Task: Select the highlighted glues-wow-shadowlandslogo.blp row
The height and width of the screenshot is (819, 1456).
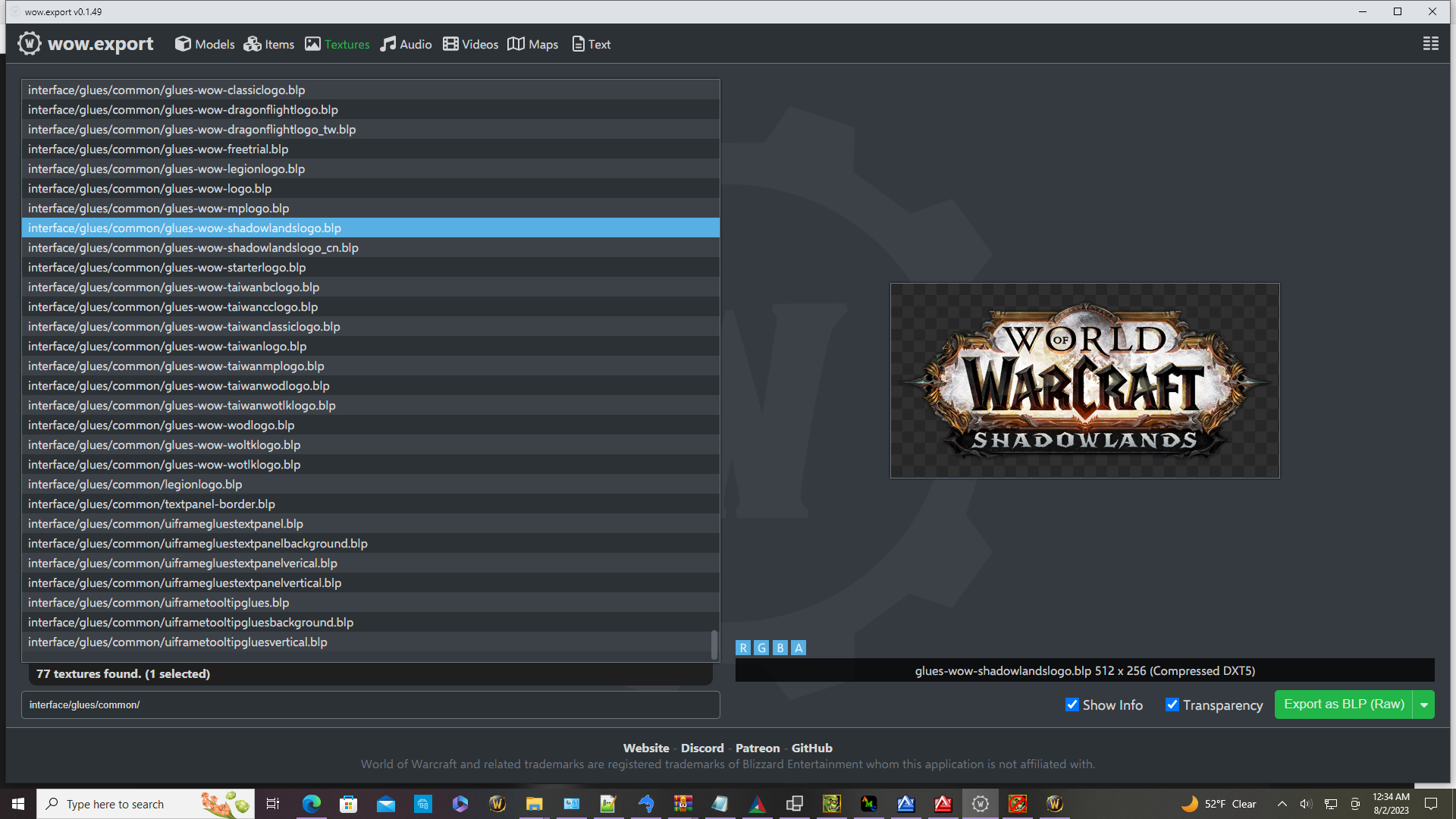Action: [x=371, y=227]
